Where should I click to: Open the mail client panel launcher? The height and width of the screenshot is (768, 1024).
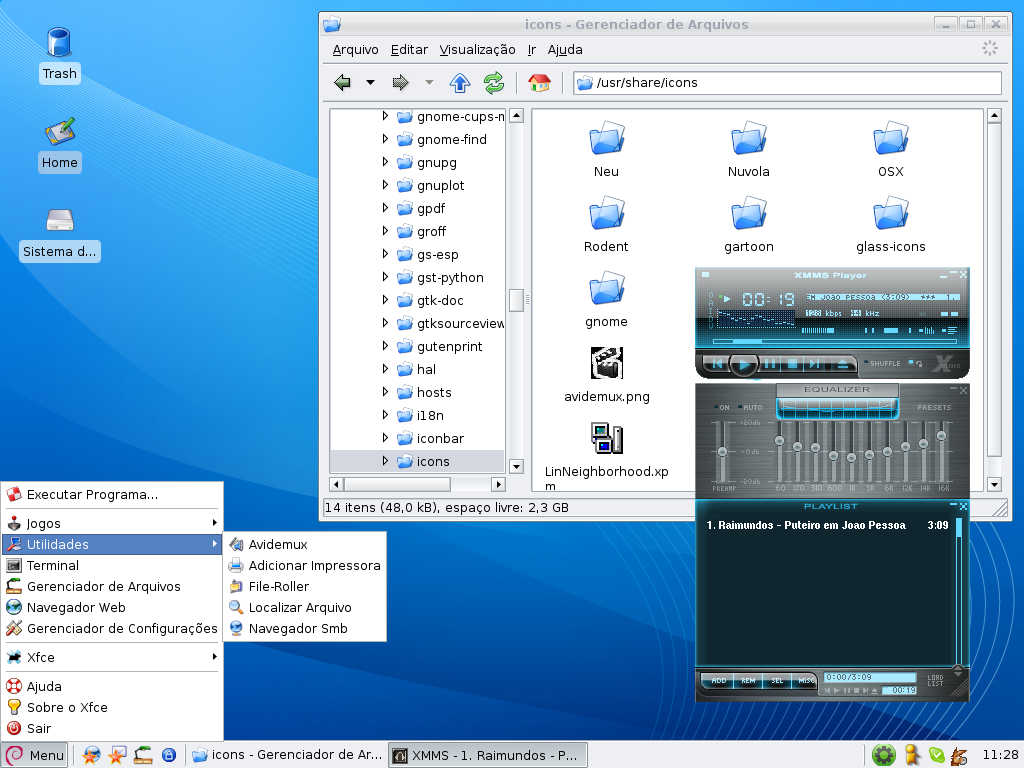coord(117,755)
